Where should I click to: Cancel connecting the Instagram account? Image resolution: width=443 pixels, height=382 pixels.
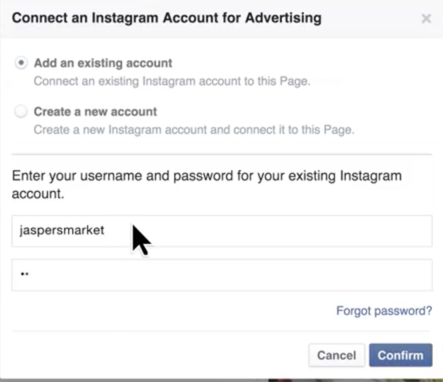click(337, 355)
